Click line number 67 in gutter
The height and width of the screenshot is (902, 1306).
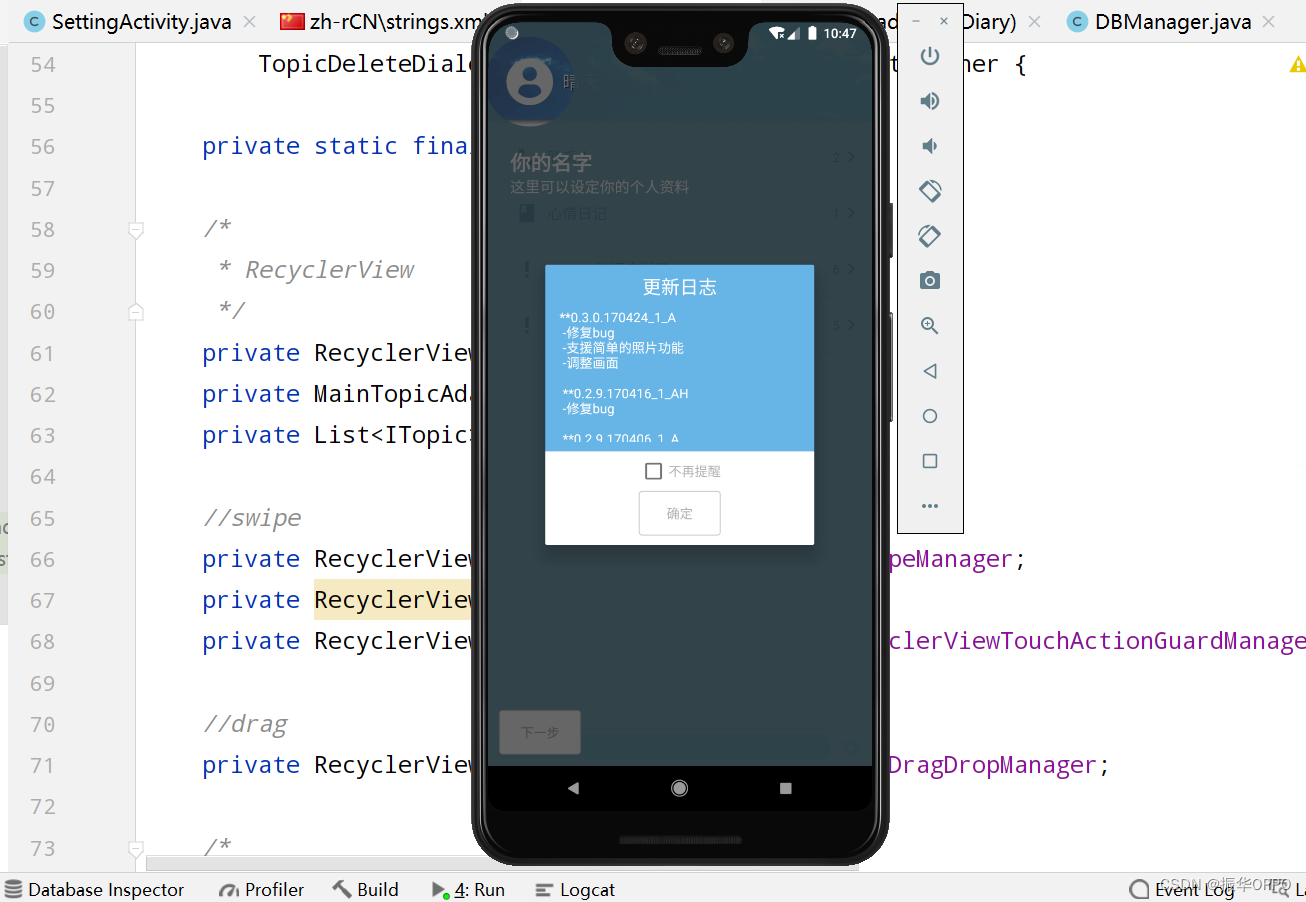click(x=43, y=600)
